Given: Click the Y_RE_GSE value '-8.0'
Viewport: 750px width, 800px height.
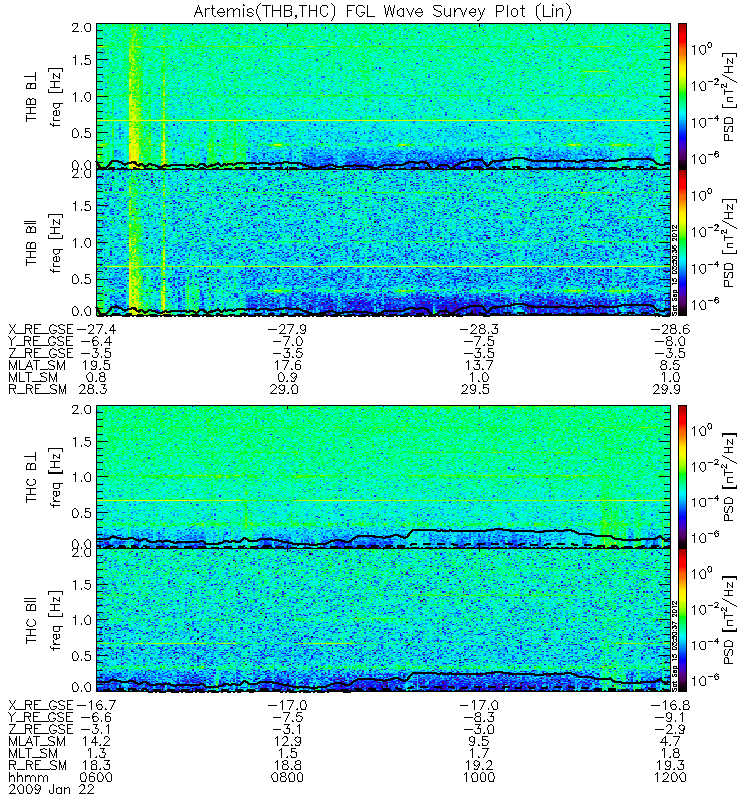Looking at the screenshot, I should click(670, 341).
